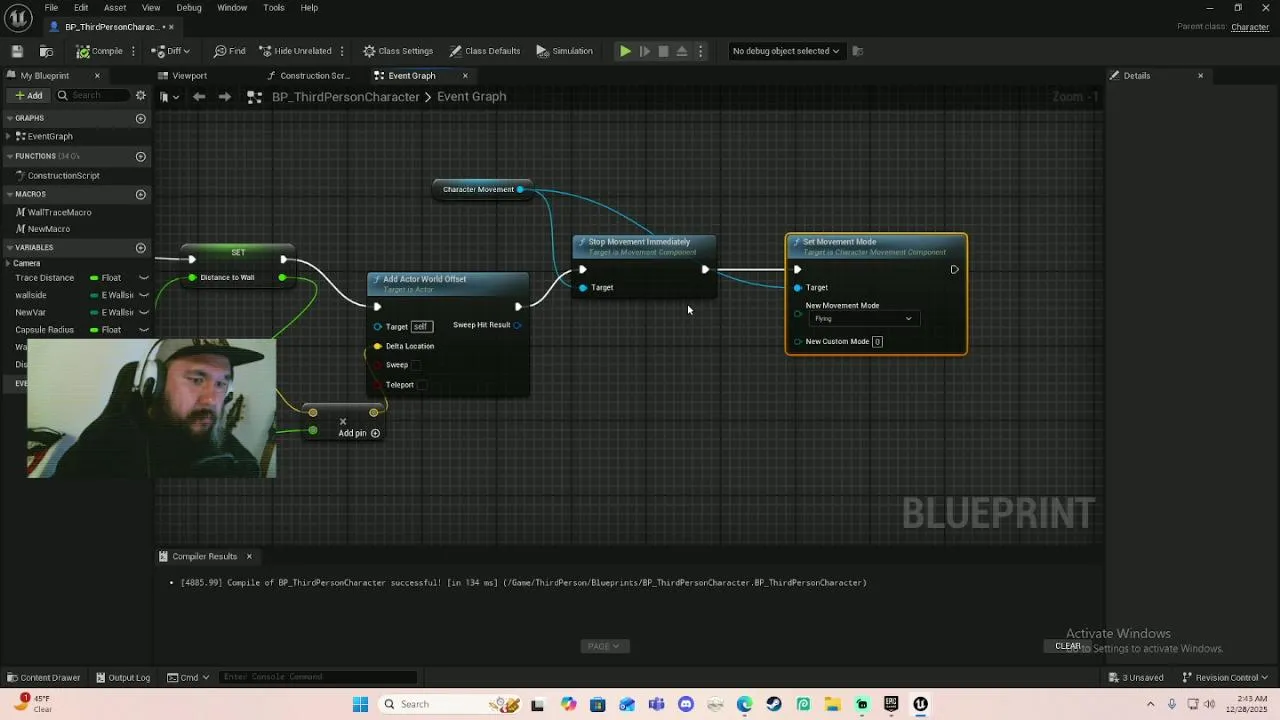Open Class Defaults

(x=485, y=51)
